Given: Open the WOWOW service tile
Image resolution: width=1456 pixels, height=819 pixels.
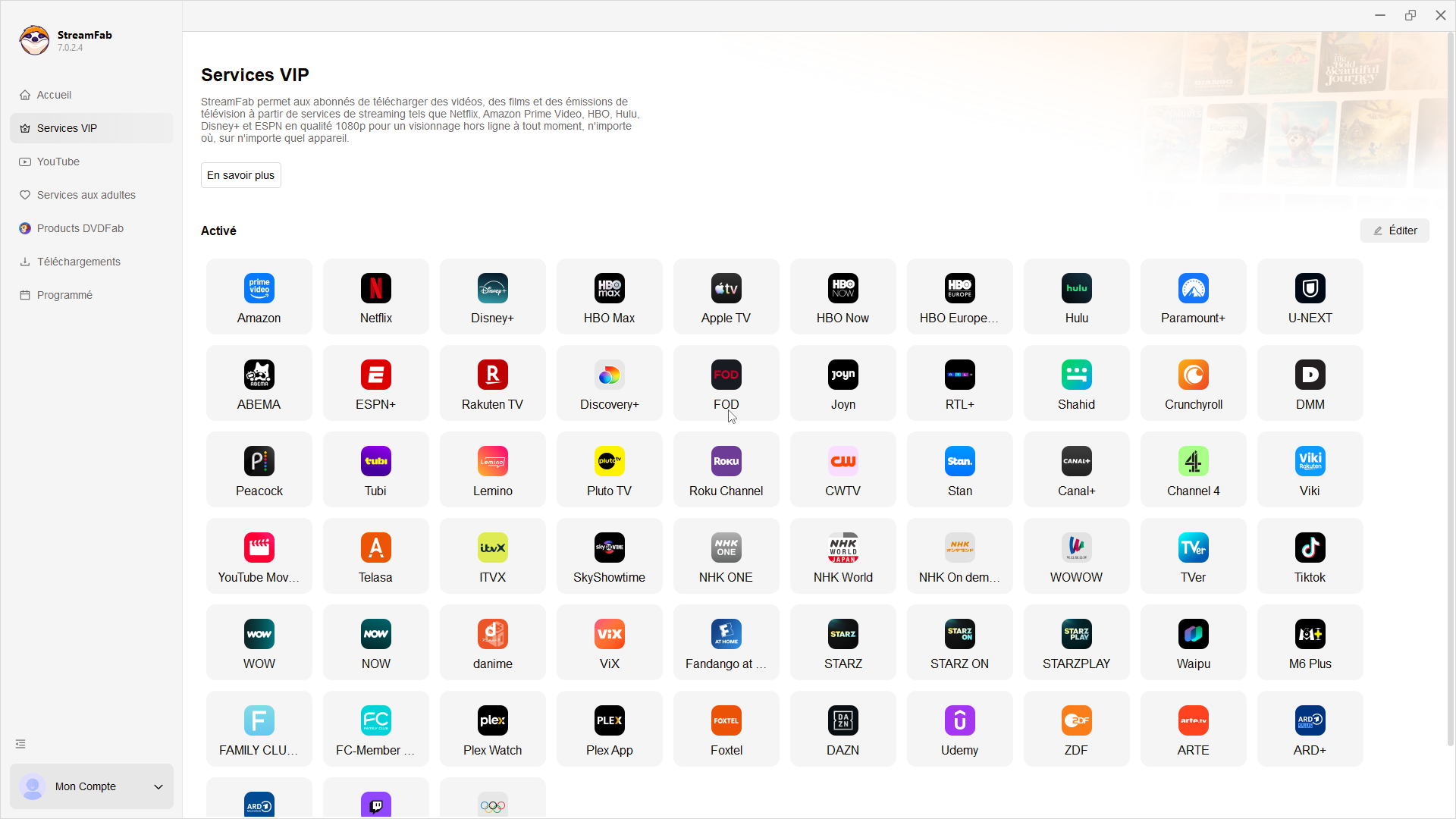Looking at the screenshot, I should [1077, 556].
